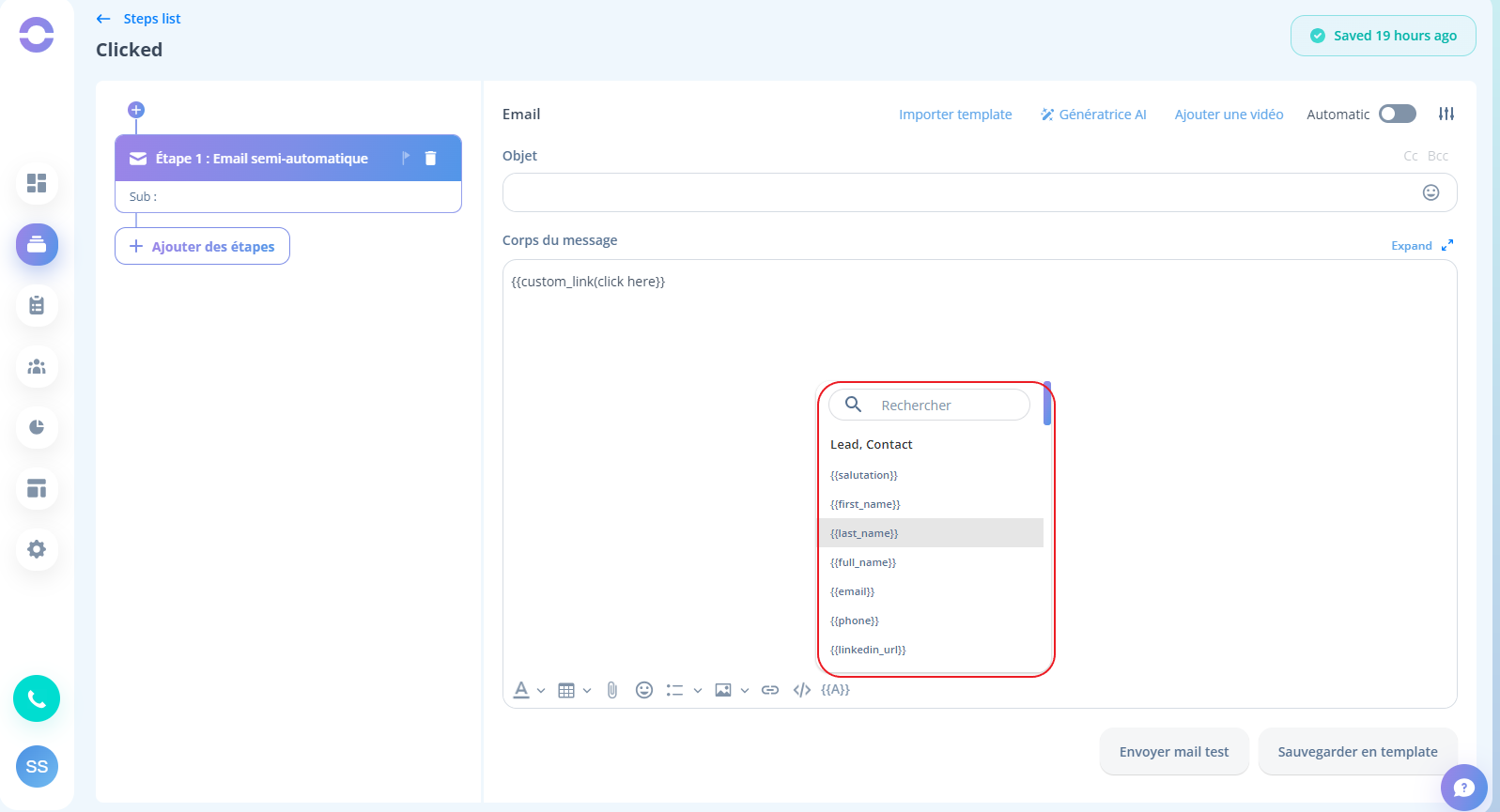The height and width of the screenshot is (812, 1500).
Task: Click the insert image icon
Action: click(723, 690)
